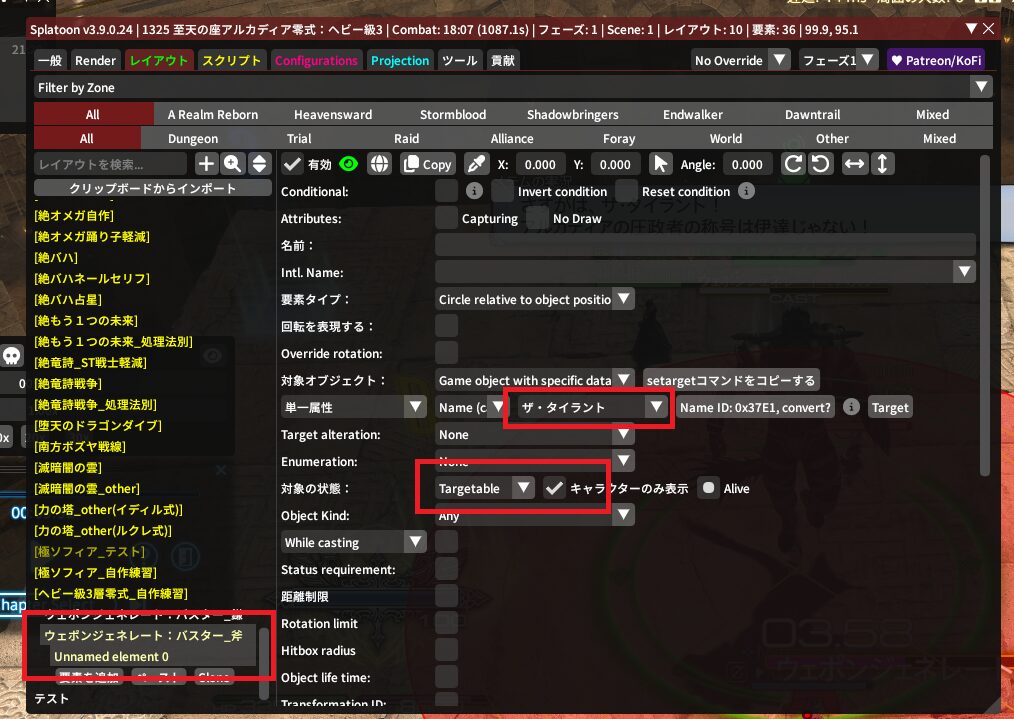Click the green eye visibility icon
1014x719 pixels.
349,164
